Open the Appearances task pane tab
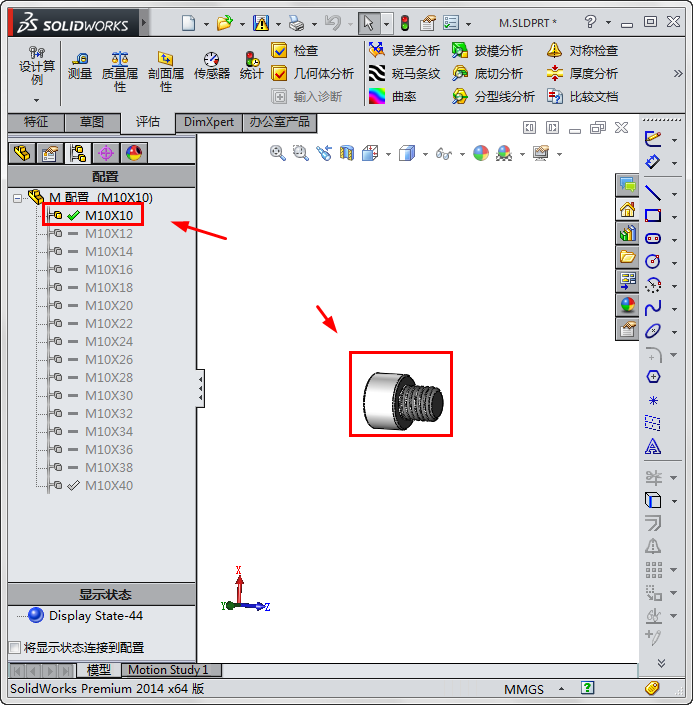Screen dimensions: 693x705 [628, 305]
